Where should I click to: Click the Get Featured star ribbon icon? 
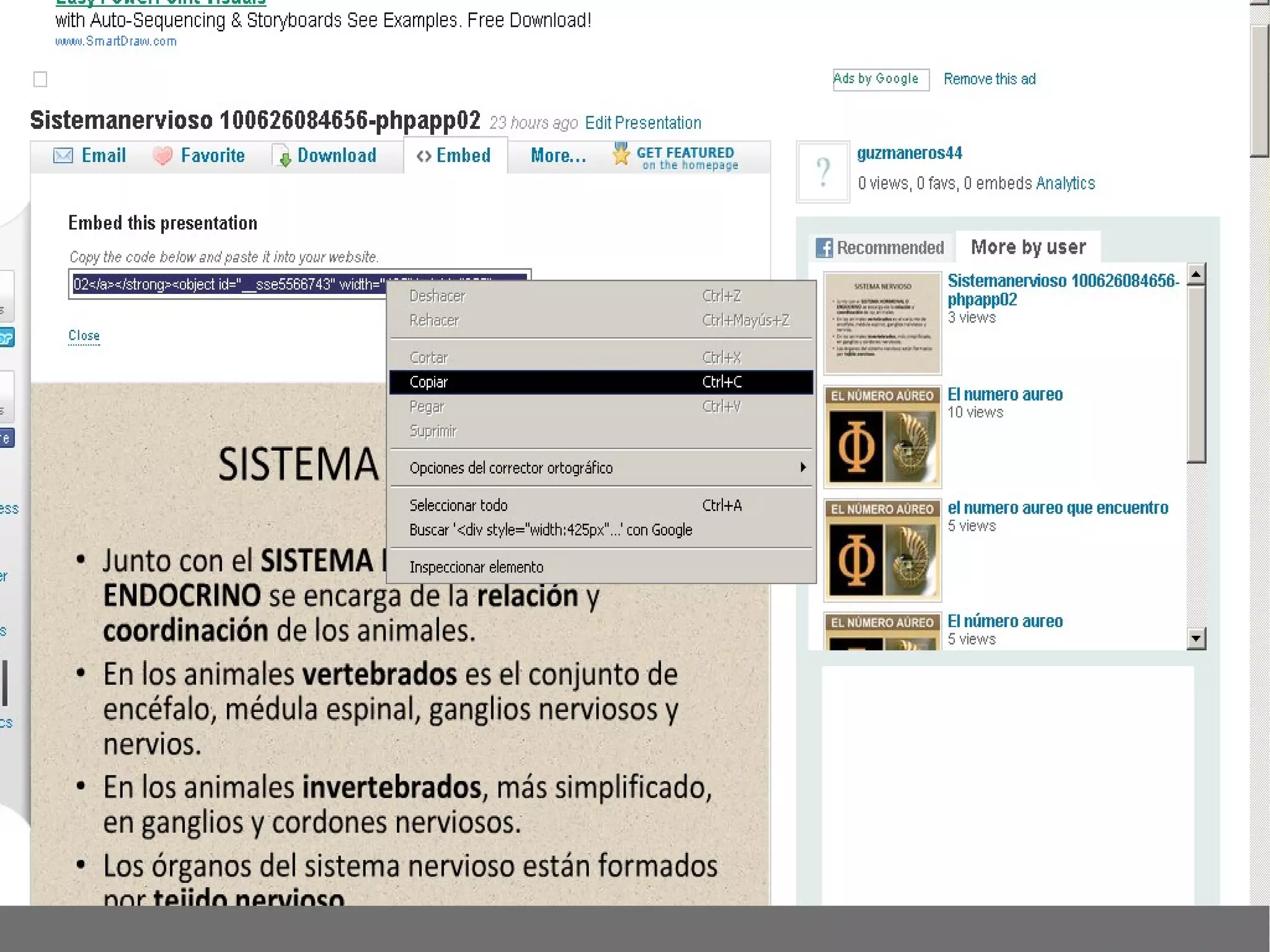point(621,154)
